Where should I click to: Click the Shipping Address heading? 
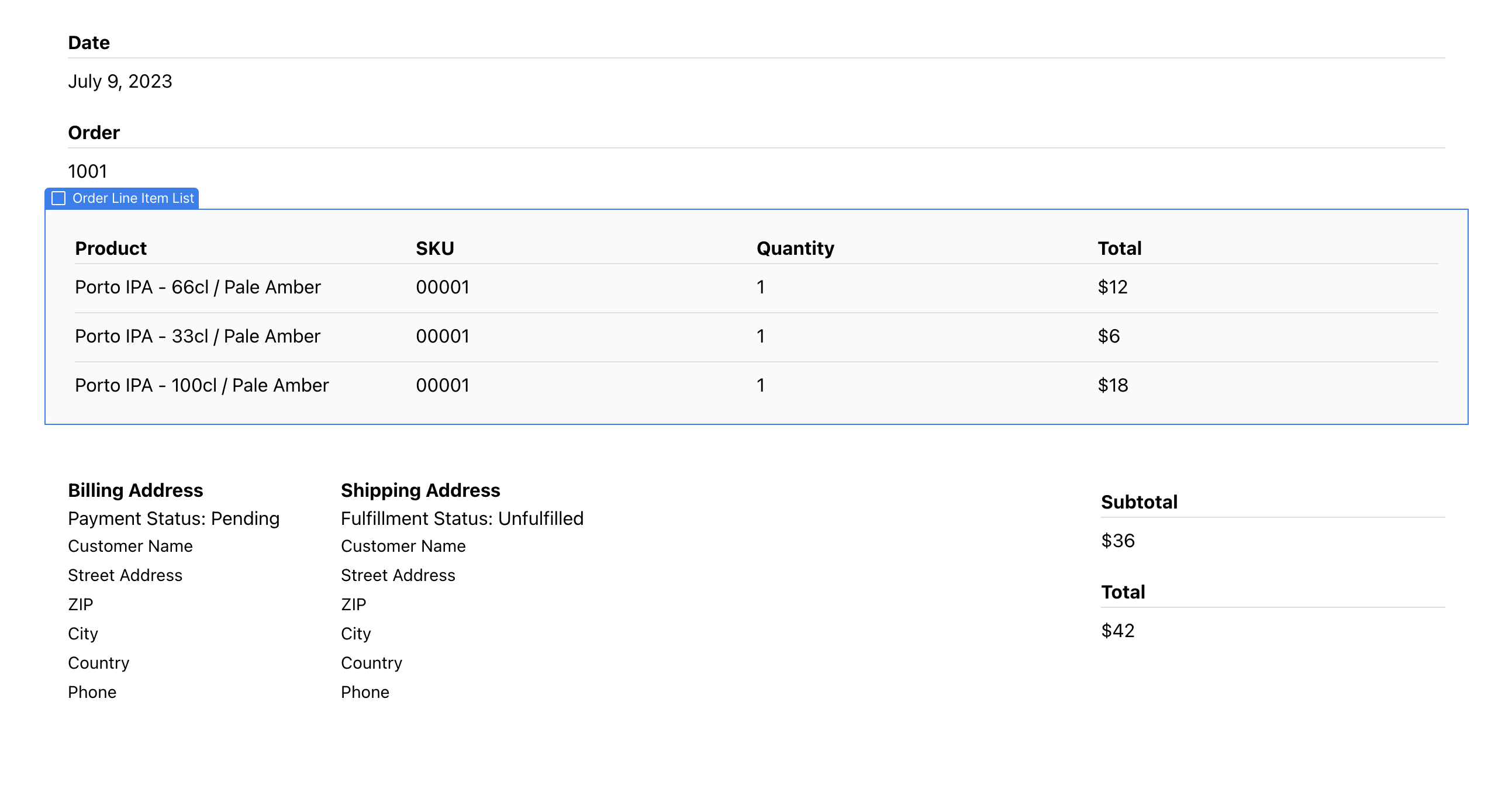[420, 490]
